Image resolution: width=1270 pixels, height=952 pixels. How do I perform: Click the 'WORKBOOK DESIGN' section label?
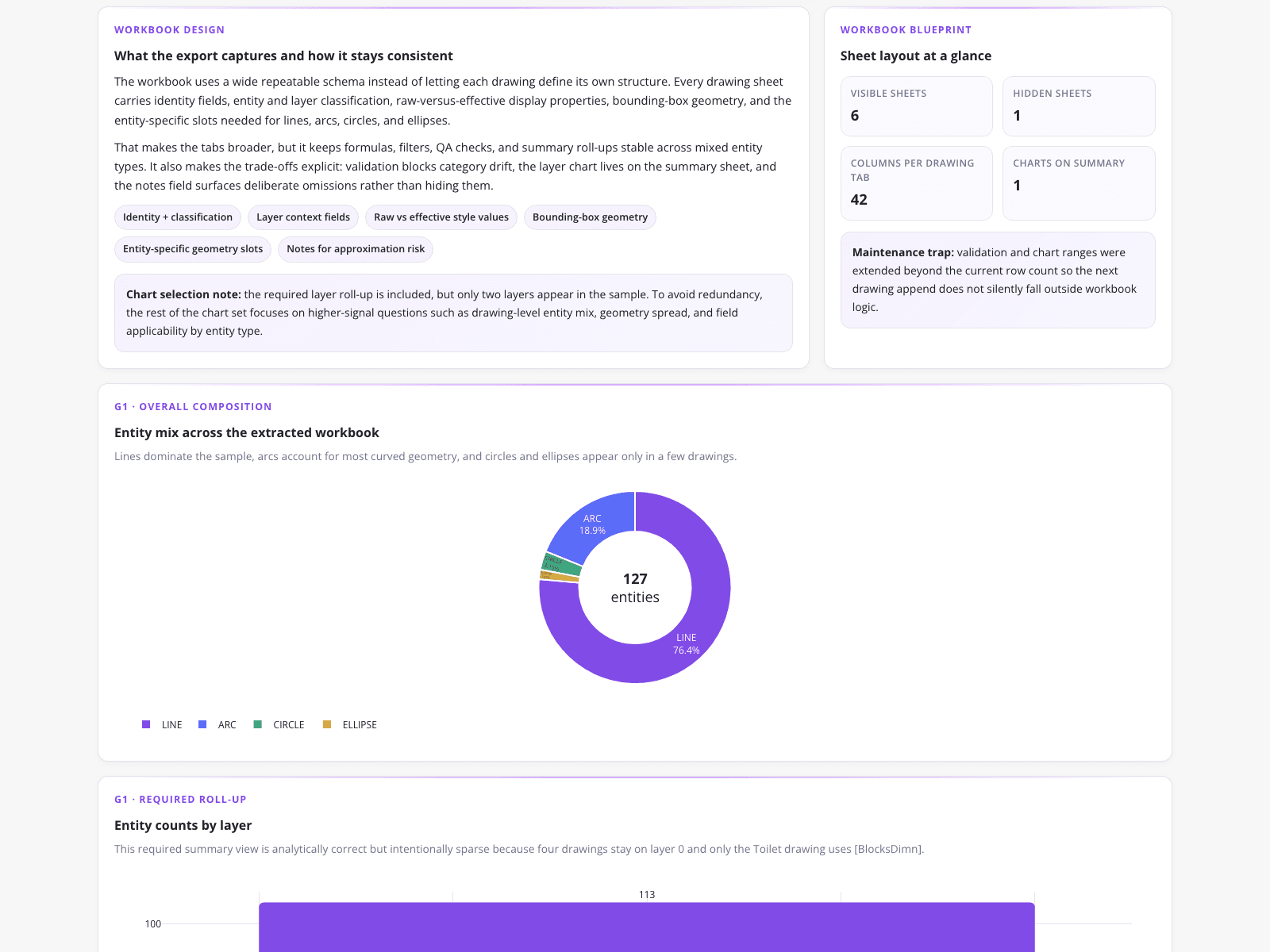tap(169, 30)
